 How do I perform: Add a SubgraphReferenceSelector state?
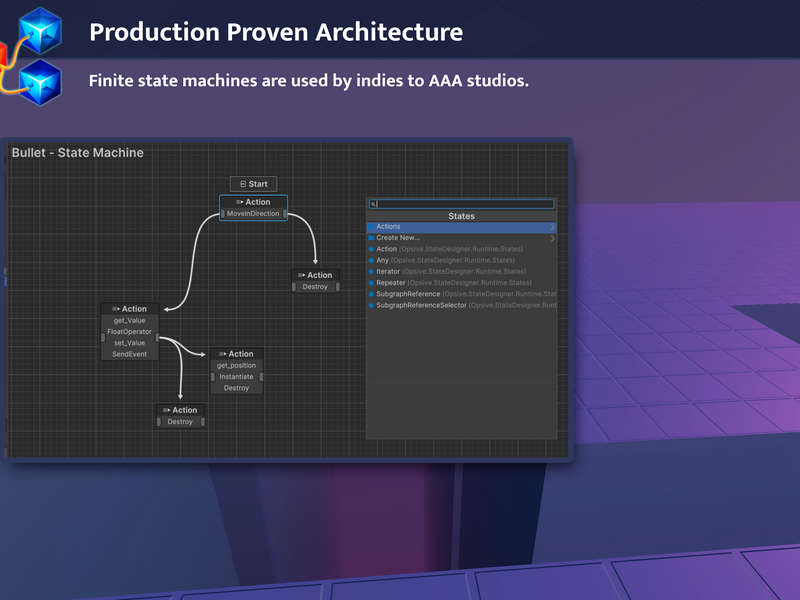click(461, 305)
